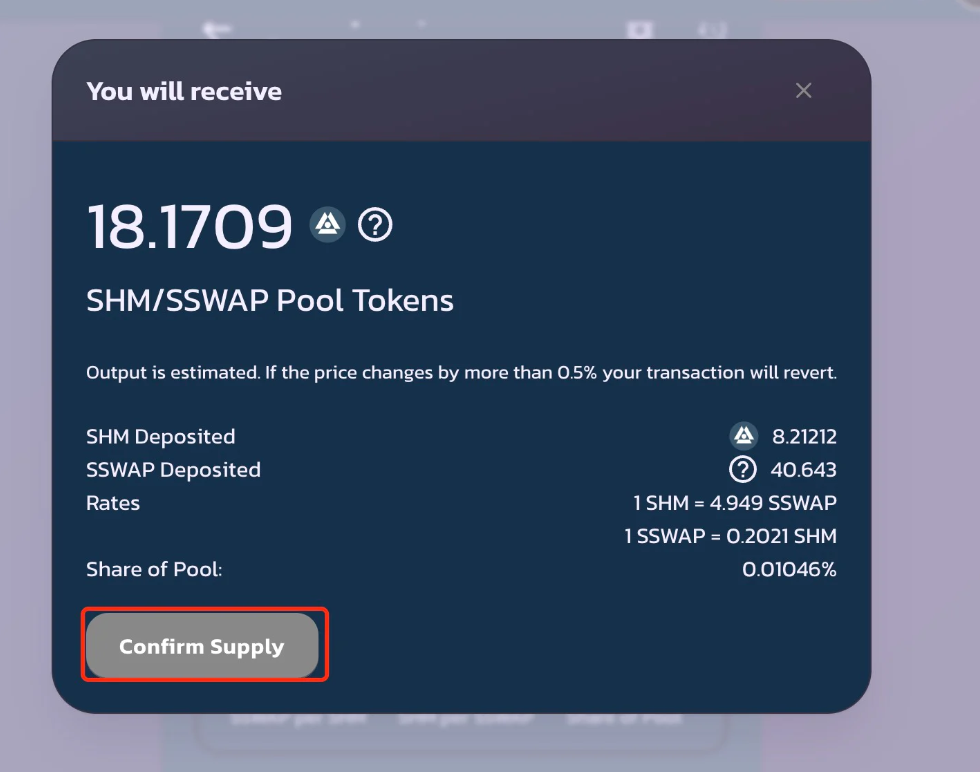
Task: Close the You will receive dialog
Action: 803,91
